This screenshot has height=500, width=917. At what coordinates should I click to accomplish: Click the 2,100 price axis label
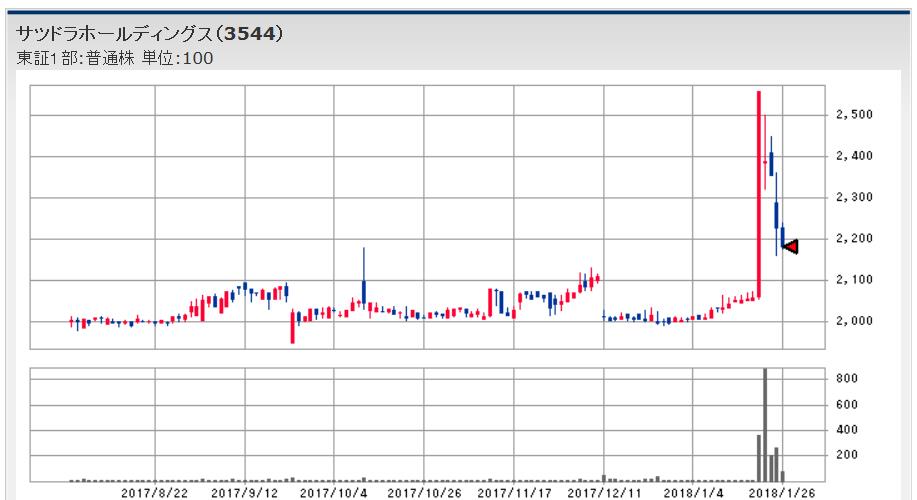point(854,280)
